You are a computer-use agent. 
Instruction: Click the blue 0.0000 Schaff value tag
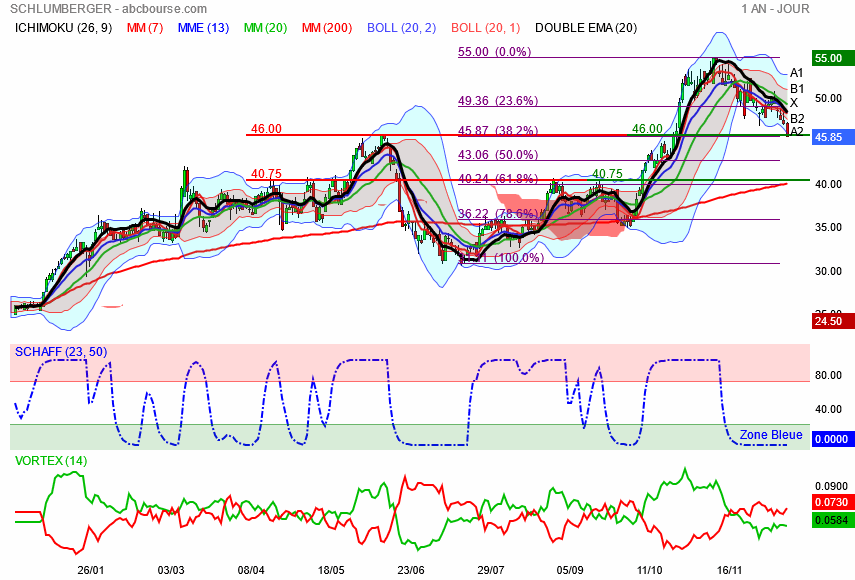[x=832, y=439]
